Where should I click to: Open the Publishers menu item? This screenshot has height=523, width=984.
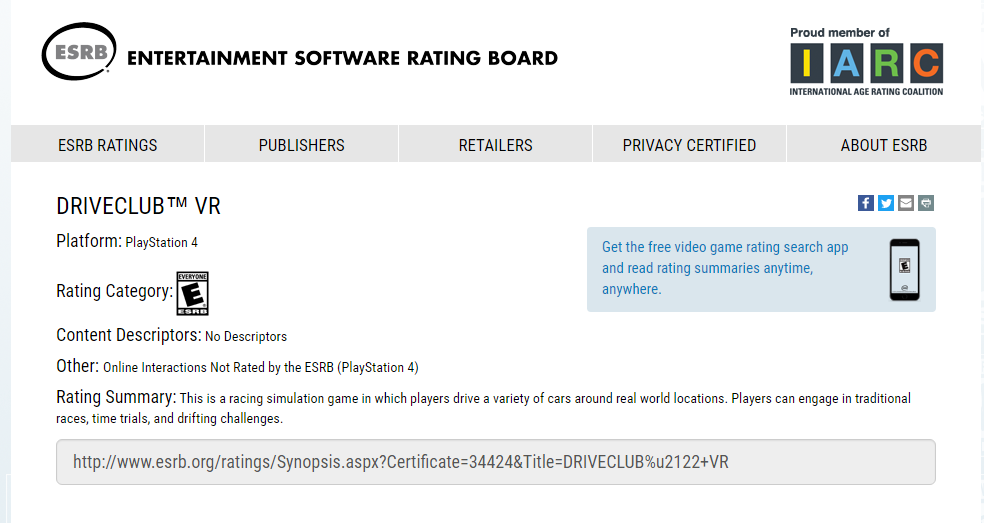(x=301, y=145)
